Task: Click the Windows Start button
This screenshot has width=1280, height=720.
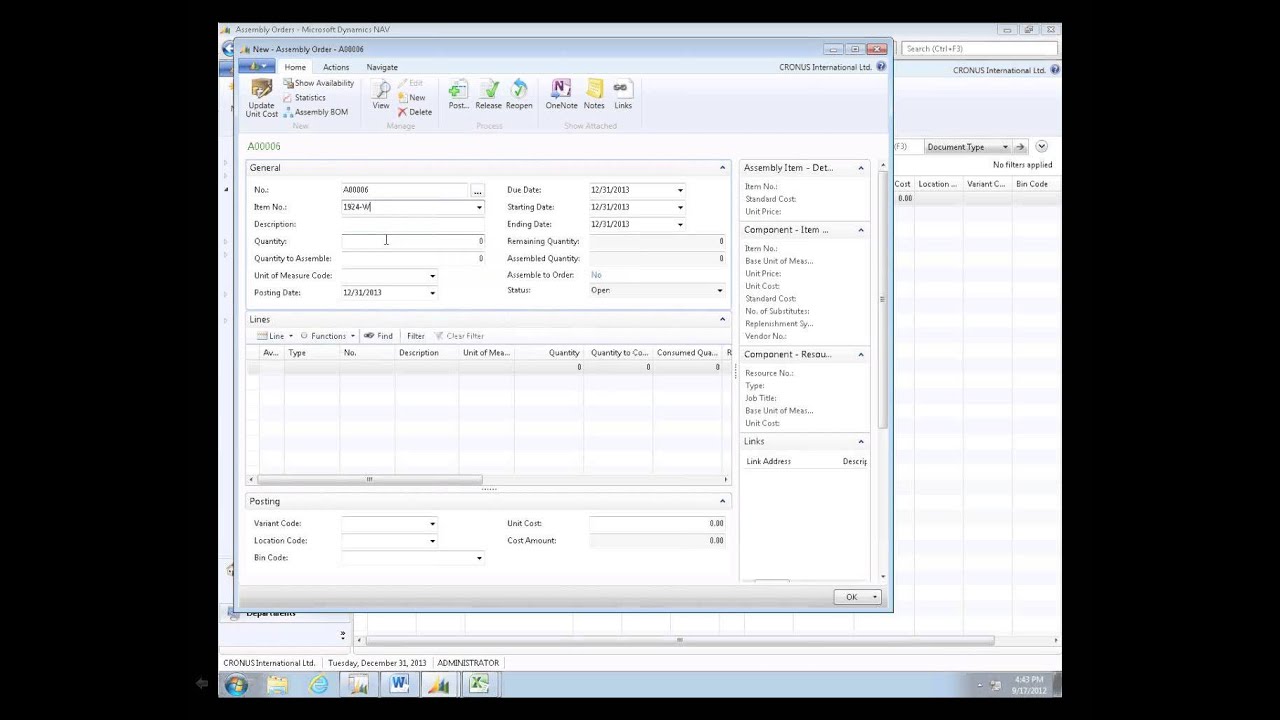Action: (x=236, y=684)
